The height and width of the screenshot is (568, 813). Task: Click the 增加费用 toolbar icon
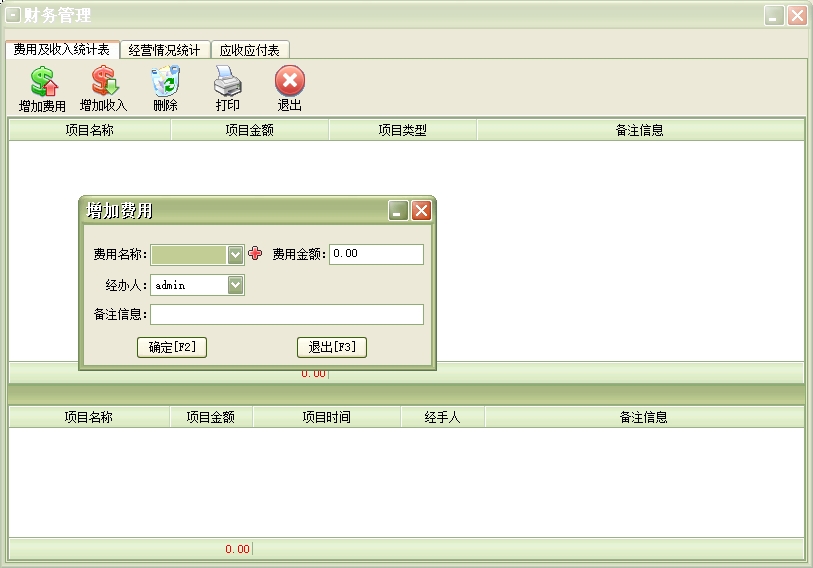[x=43, y=82]
